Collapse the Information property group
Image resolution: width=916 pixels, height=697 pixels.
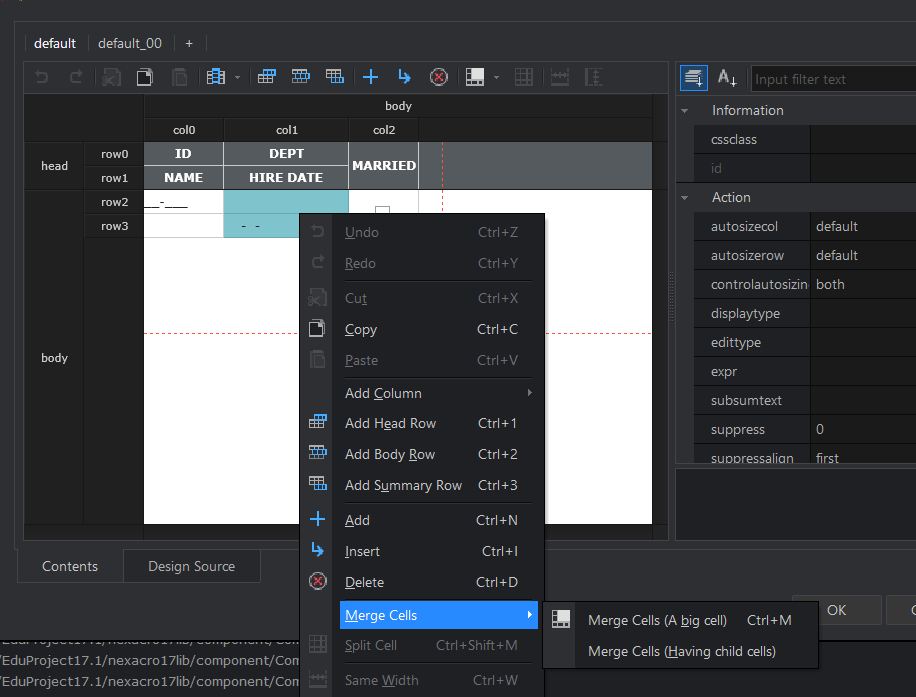pos(685,110)
